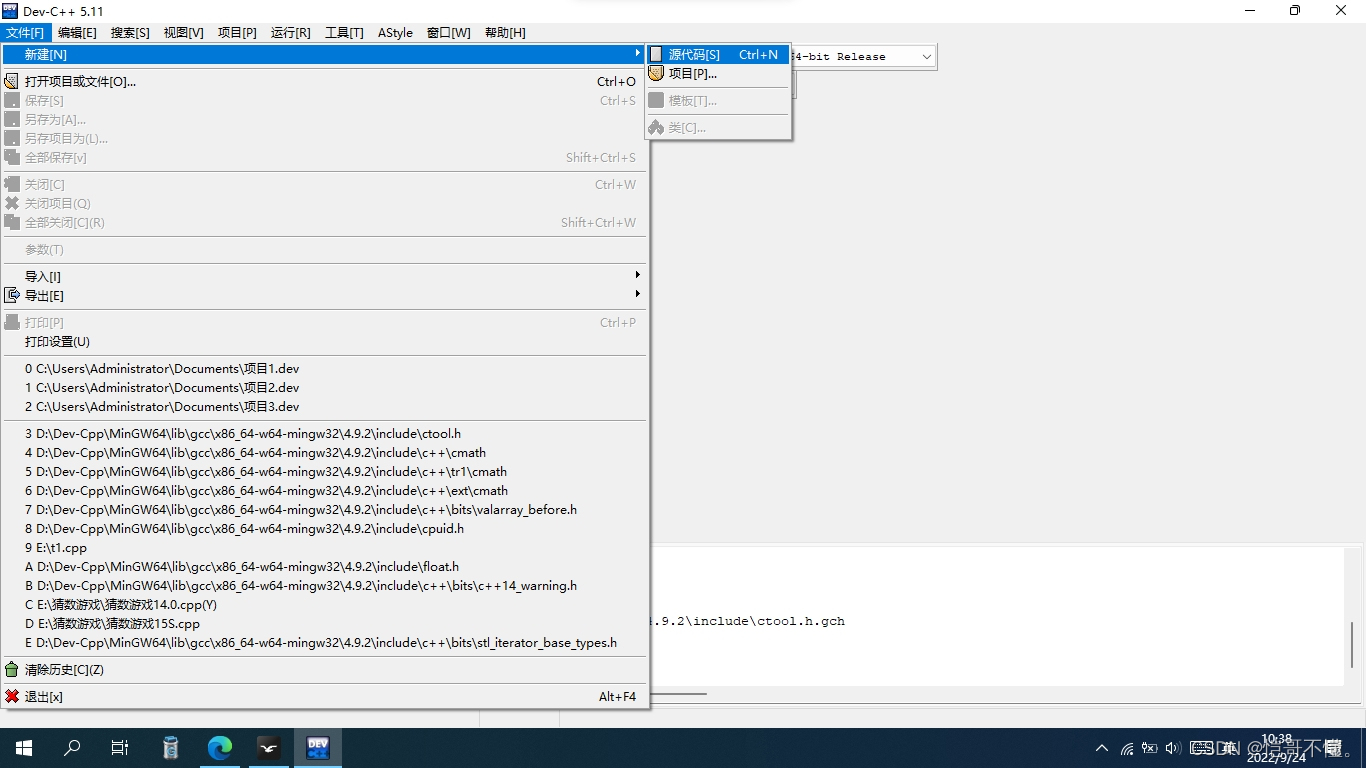Click the Open project folder icon
The width and height of the screenshot is (1366, 768).
coord(12,81)
